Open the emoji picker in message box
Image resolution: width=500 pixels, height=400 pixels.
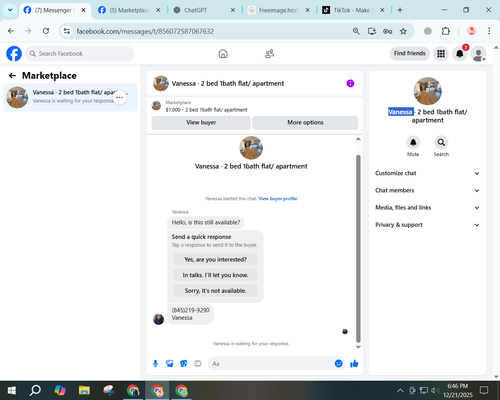click(338, 364)
